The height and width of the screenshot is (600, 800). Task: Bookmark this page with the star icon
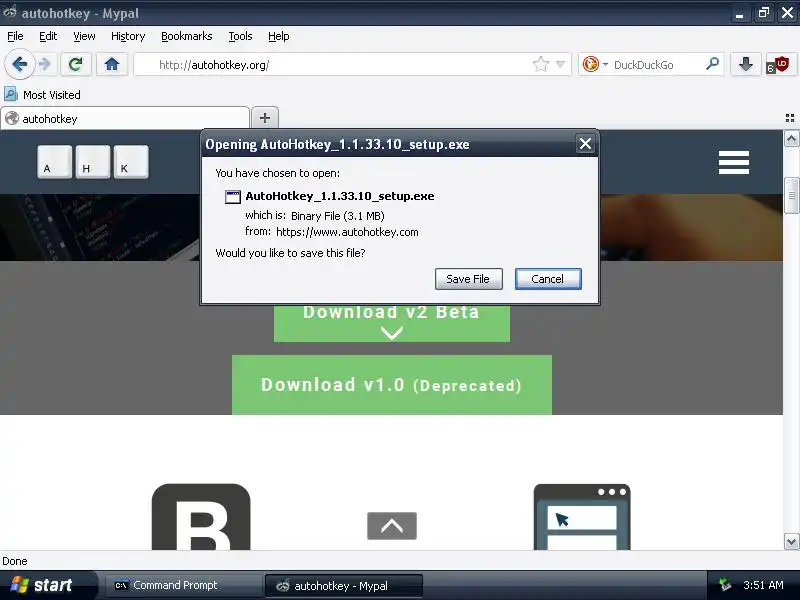(x=540, y=64)
